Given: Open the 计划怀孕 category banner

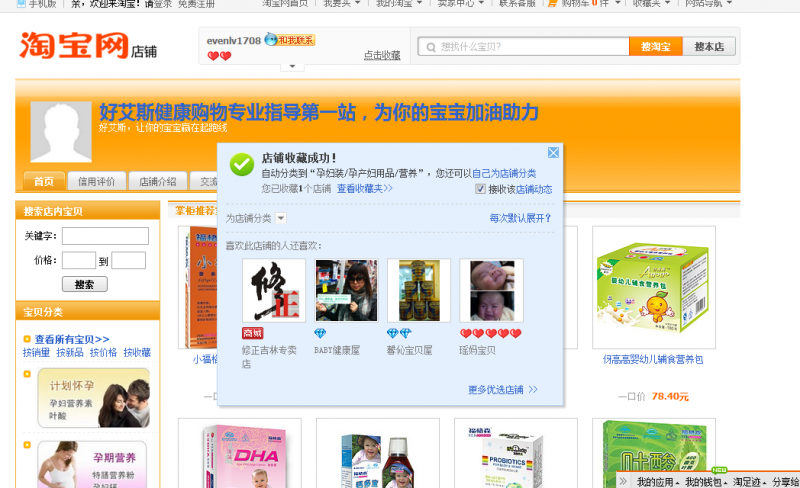Looking at the screenshot, I should pyautogui.click(x=94, y=398).
